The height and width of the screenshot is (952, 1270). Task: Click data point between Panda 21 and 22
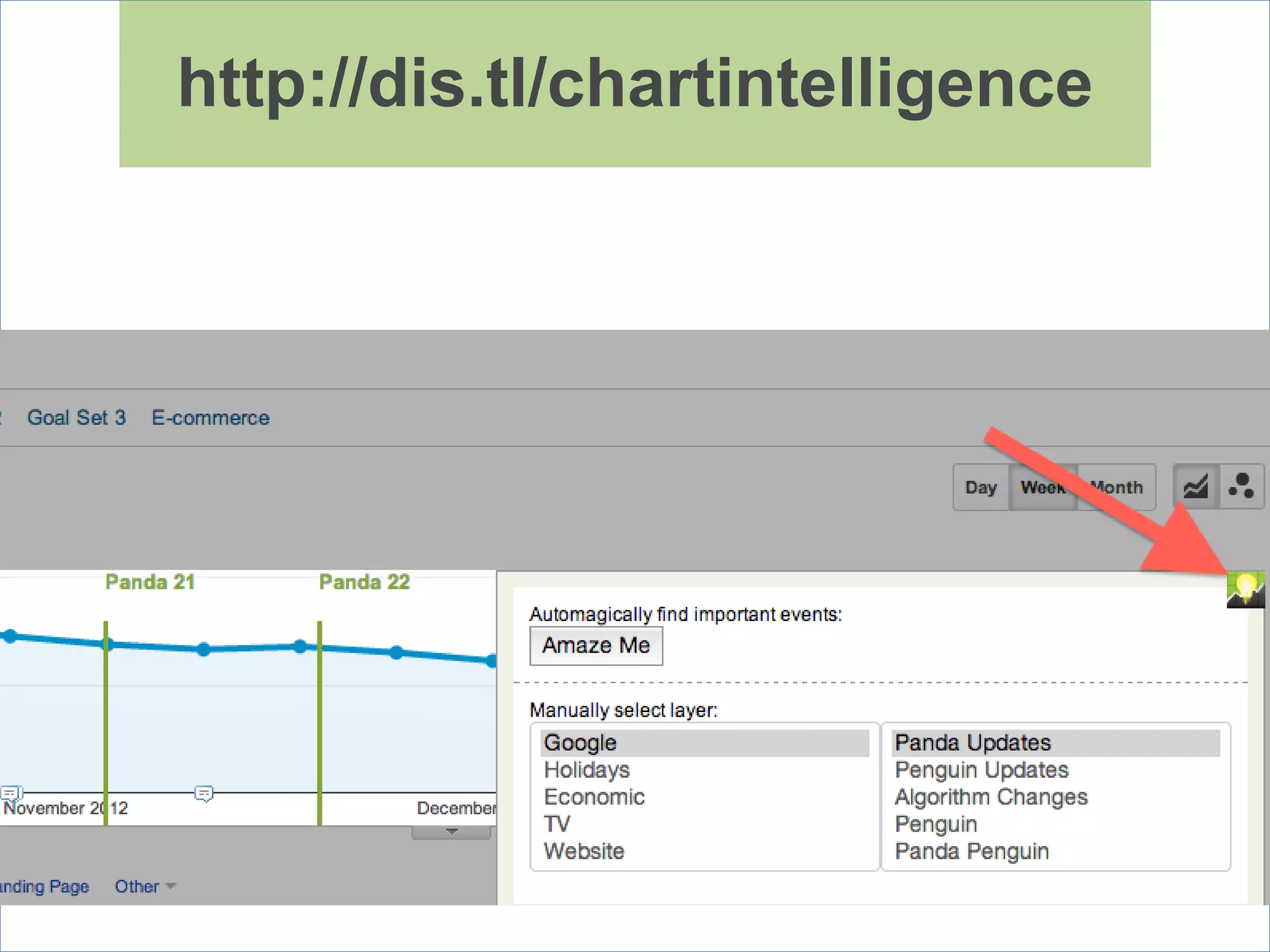point(204,650)
